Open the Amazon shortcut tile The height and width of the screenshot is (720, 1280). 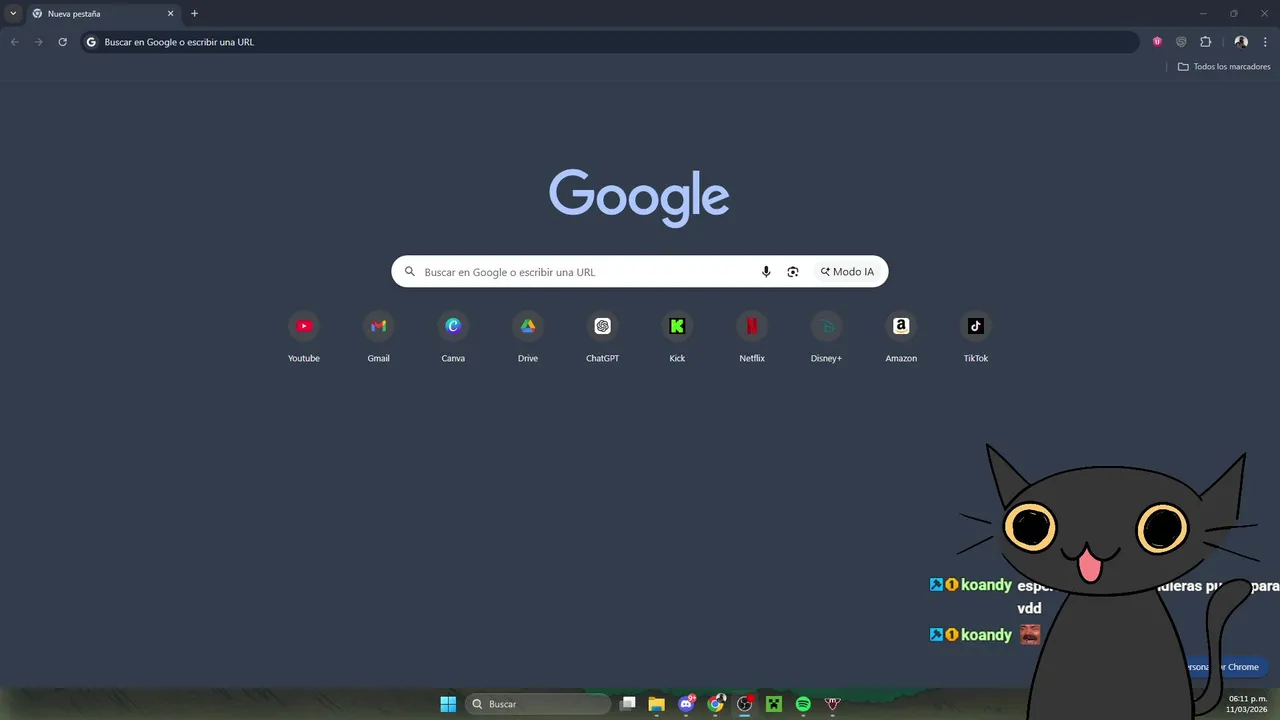coord(901,337)
